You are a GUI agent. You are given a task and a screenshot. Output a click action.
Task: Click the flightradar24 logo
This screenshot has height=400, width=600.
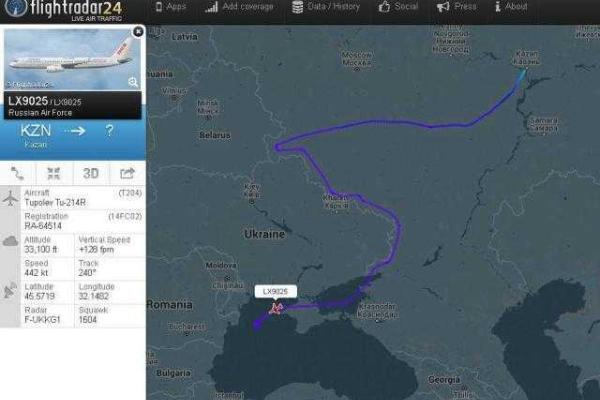(x=64, y=10)
